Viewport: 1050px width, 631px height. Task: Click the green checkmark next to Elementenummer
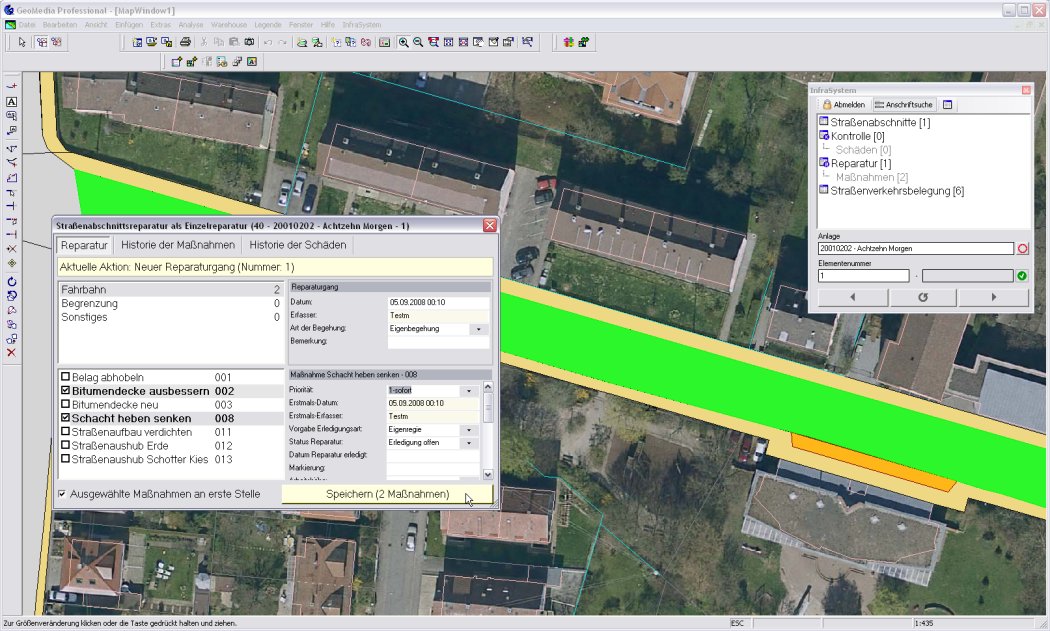coord(1022,275)
